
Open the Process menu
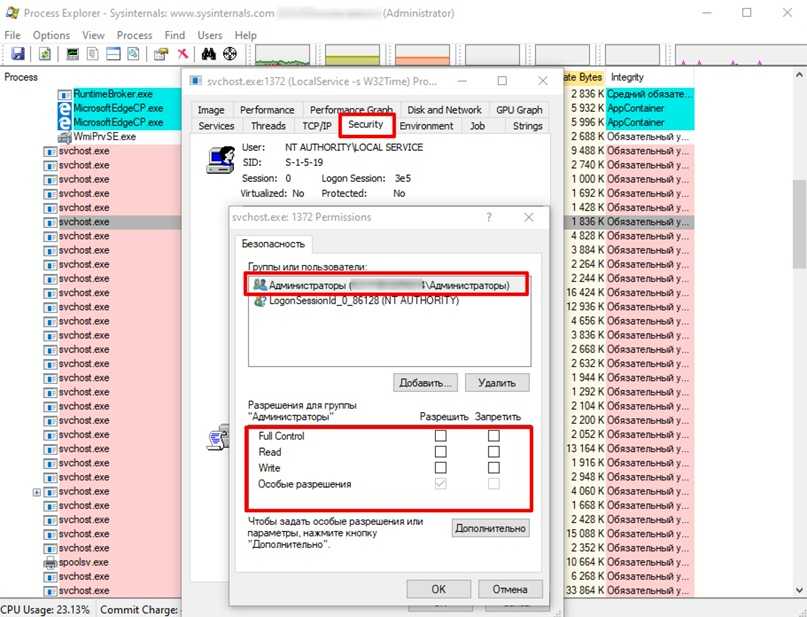coord(134,35)
